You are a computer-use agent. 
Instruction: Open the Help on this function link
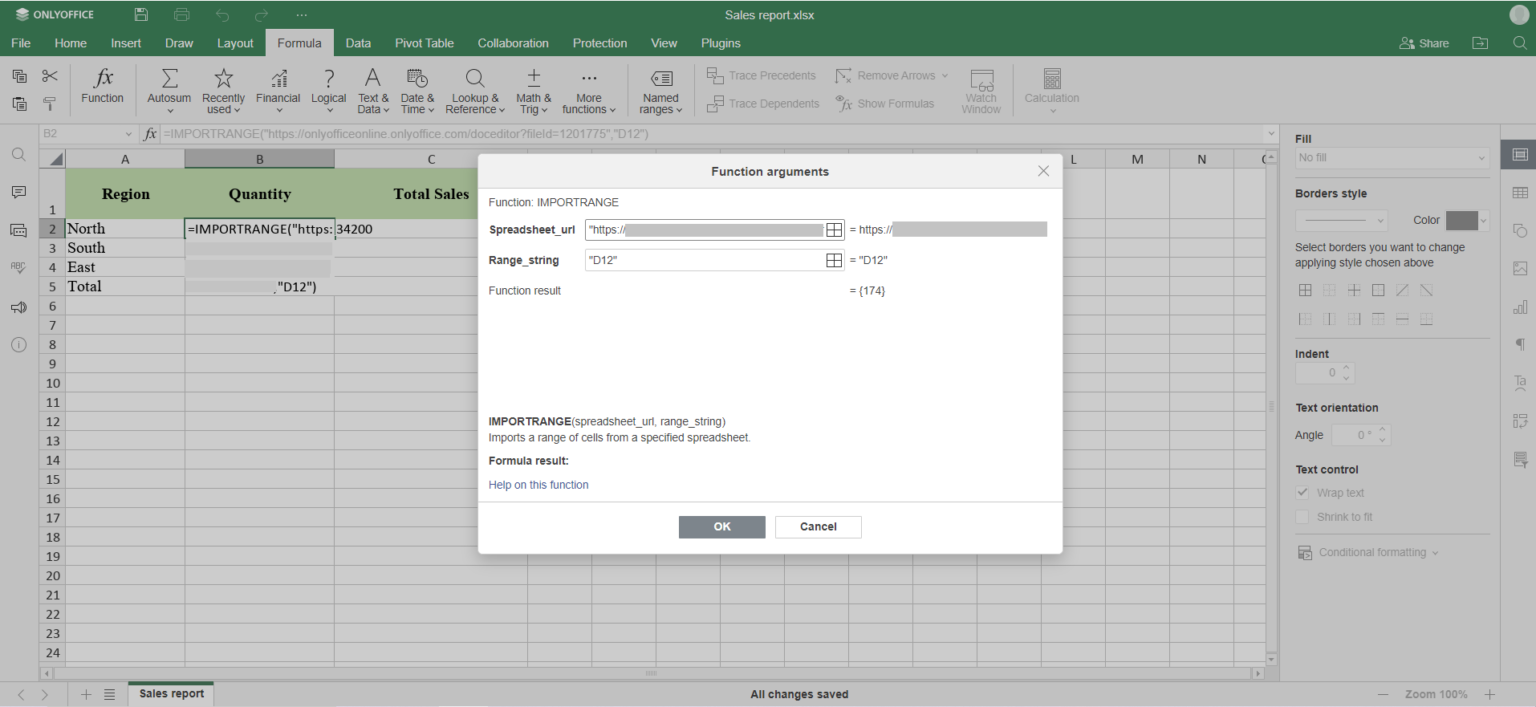click(x=538, y=485)
